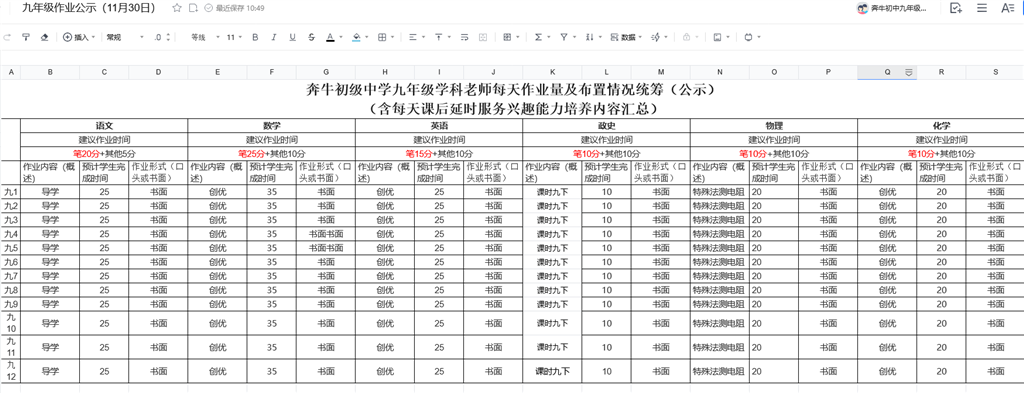
Task: Star this document as favorite
Action: [x=176, y=8]
